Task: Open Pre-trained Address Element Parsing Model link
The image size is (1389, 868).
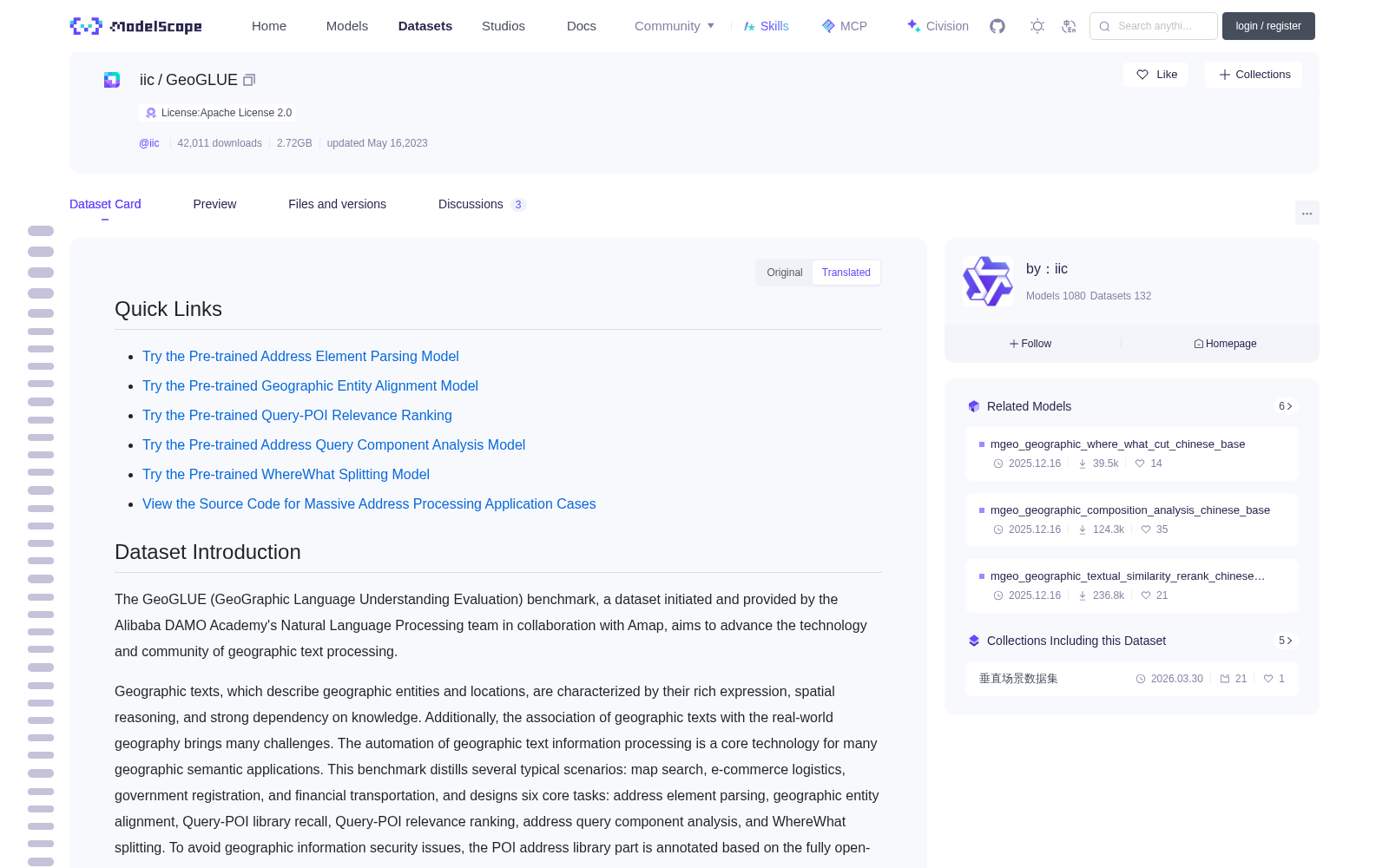Action: pyautogui.click(x=300, y=356)
